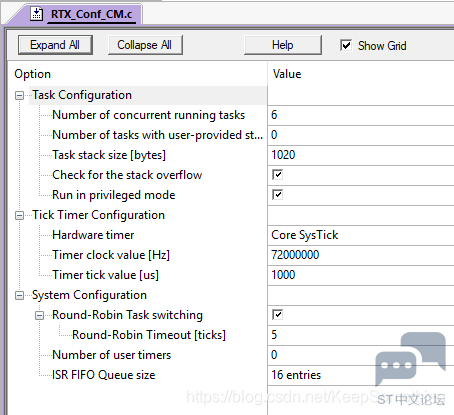Click the Timer clock value 72000000 field
The width and height of the screenshot is (454, 415).
pos(361,255)
